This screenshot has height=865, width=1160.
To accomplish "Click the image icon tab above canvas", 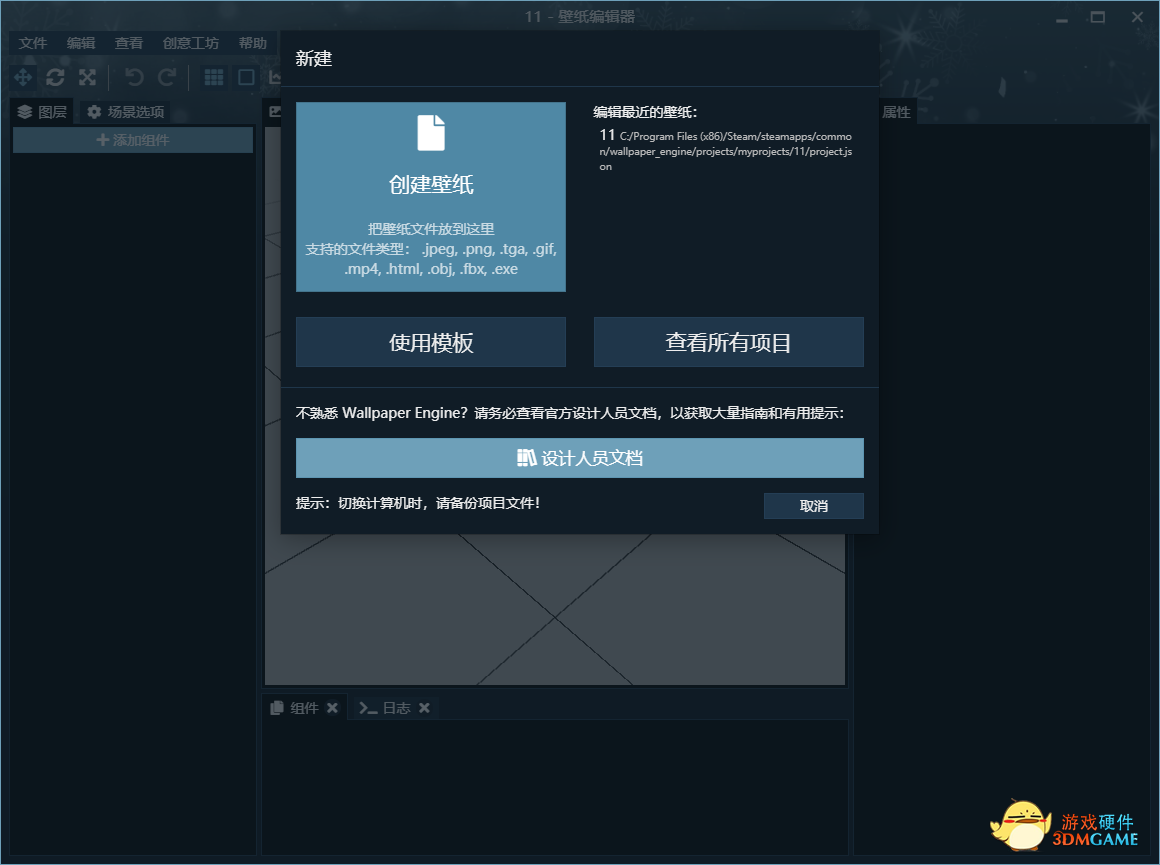I will click(x=274, y=112).
